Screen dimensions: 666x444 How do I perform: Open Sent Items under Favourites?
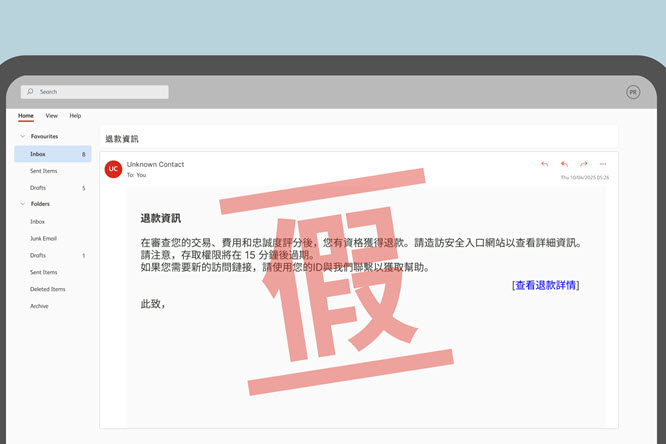(x=43, y=171)
